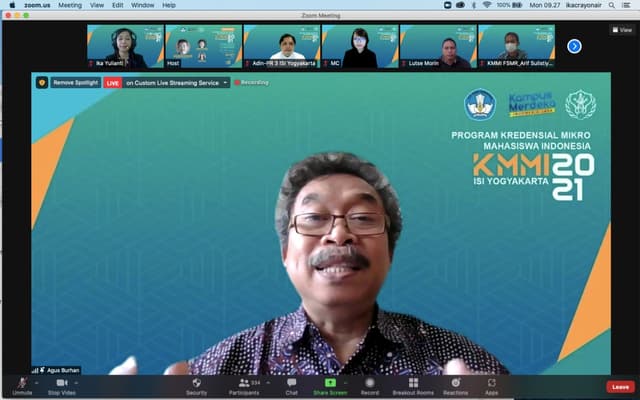Open the Edit menu
640x400 pixels.
118,5
